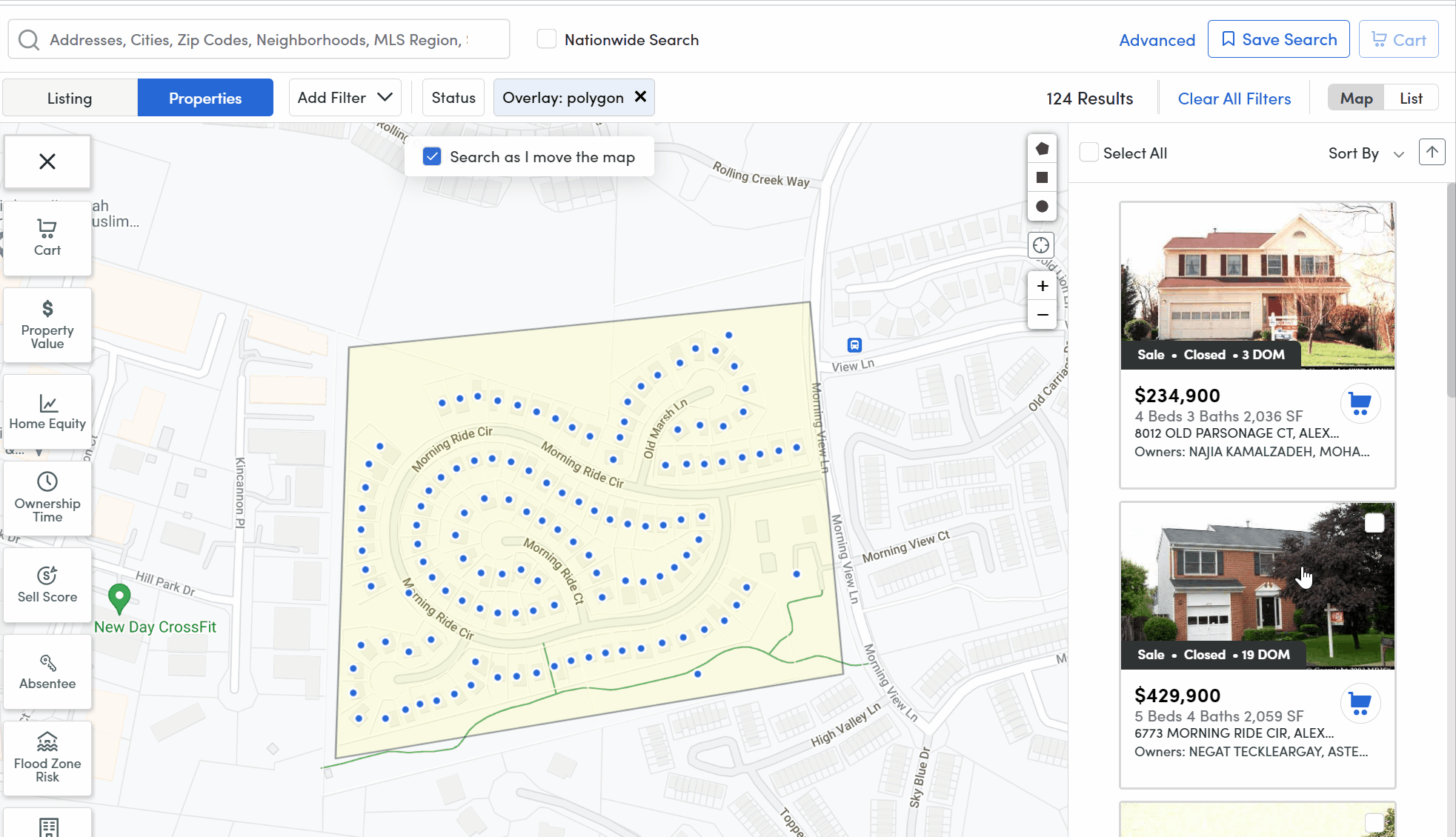Toggle the Nationwide Search checkbox
The image size is (1456, 837).
tap(546, 39)
